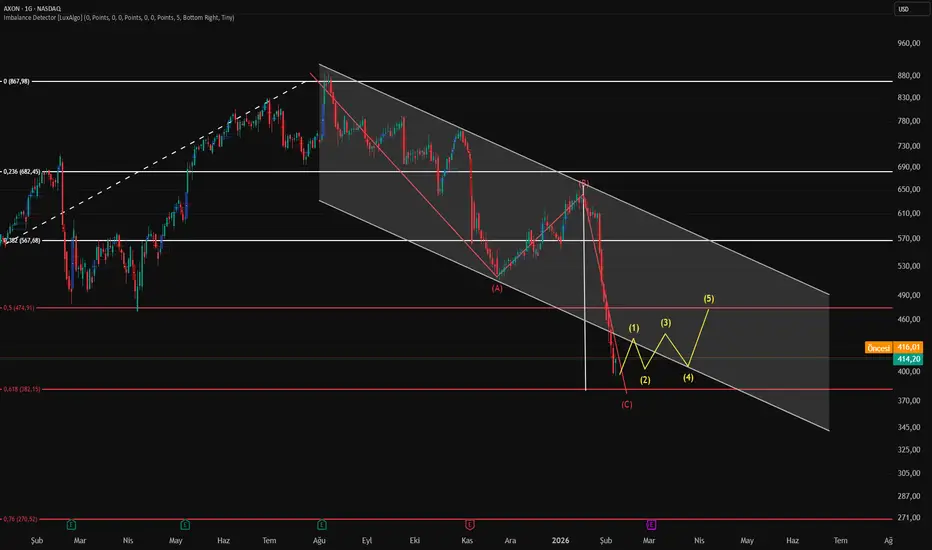Select the red (B) wave label
Screen dimensions: 932x550
click(x=584, y=183)
